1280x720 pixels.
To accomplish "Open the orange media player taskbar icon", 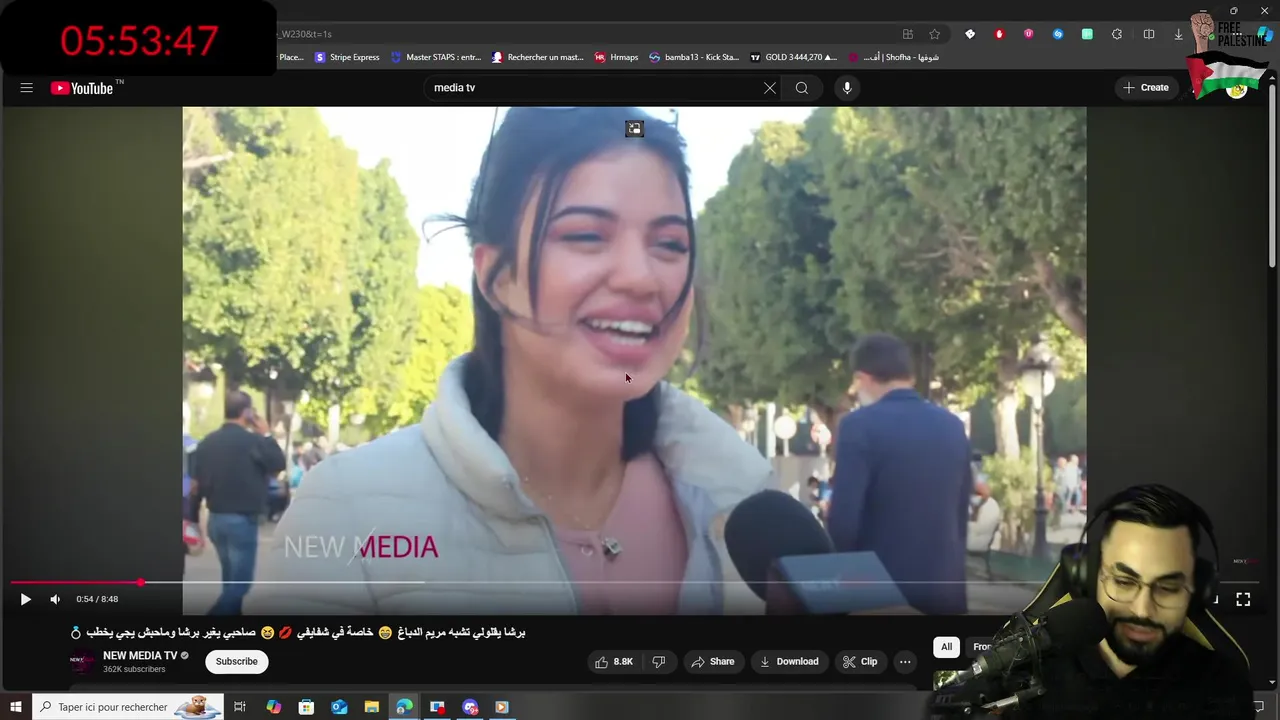I will [502, 707].
